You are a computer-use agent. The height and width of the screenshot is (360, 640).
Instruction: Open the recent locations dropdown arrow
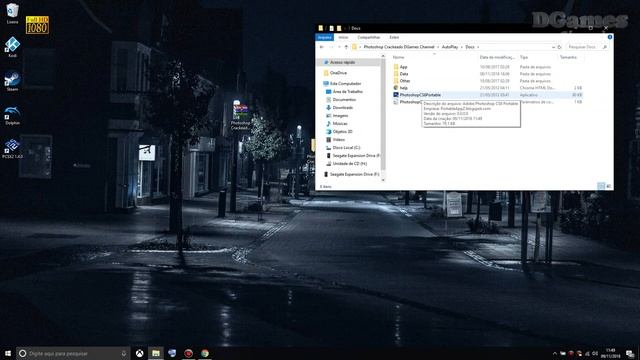tap(338, 47)
